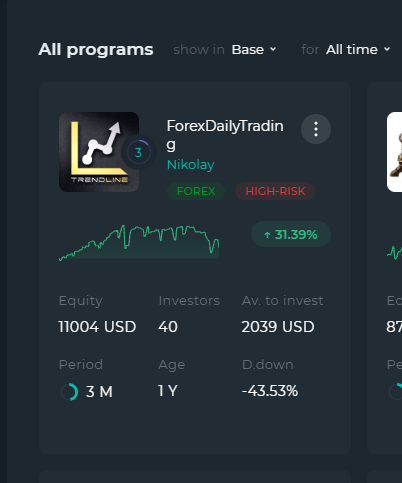Click the green profit chart

click(x=139, y=242)
